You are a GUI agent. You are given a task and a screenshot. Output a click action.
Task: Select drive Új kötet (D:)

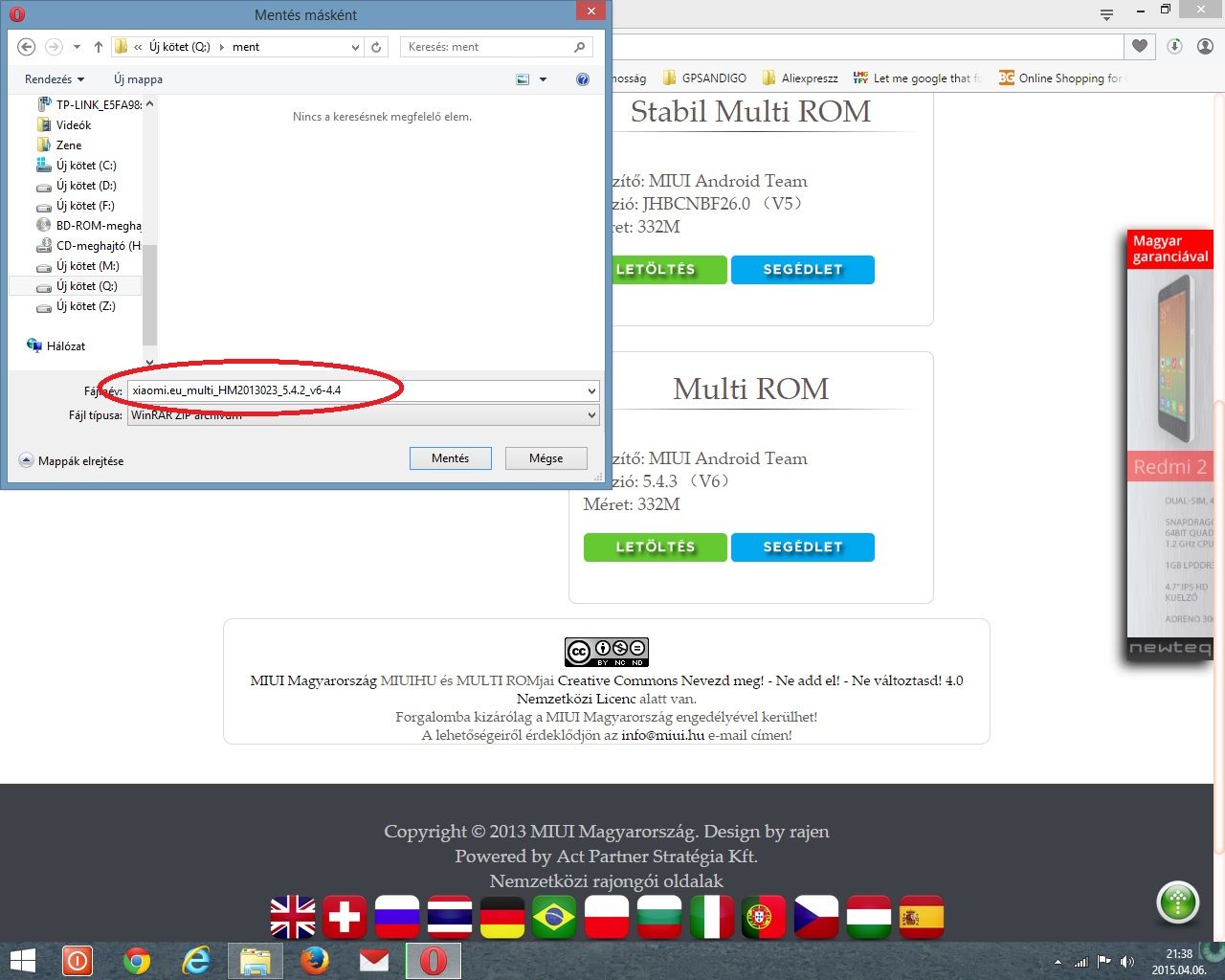pos(77,185)
